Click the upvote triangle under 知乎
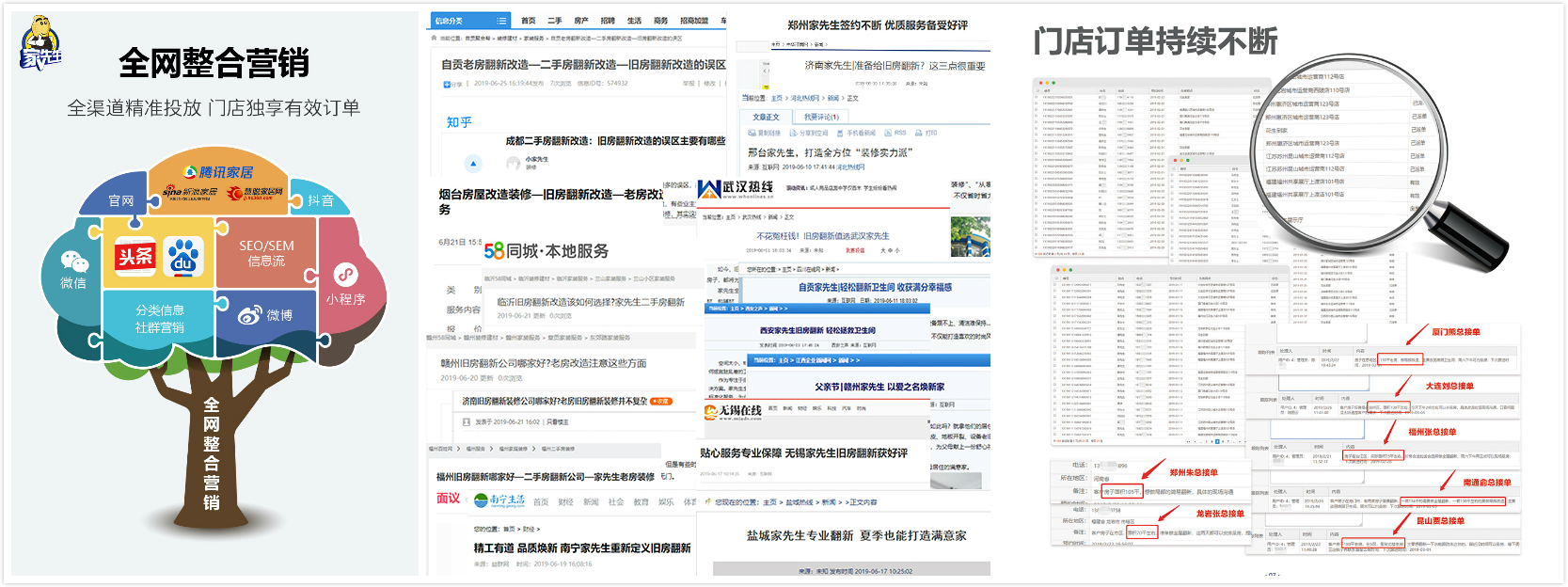Screen dimensions: 1568x587 coord(473,164)
